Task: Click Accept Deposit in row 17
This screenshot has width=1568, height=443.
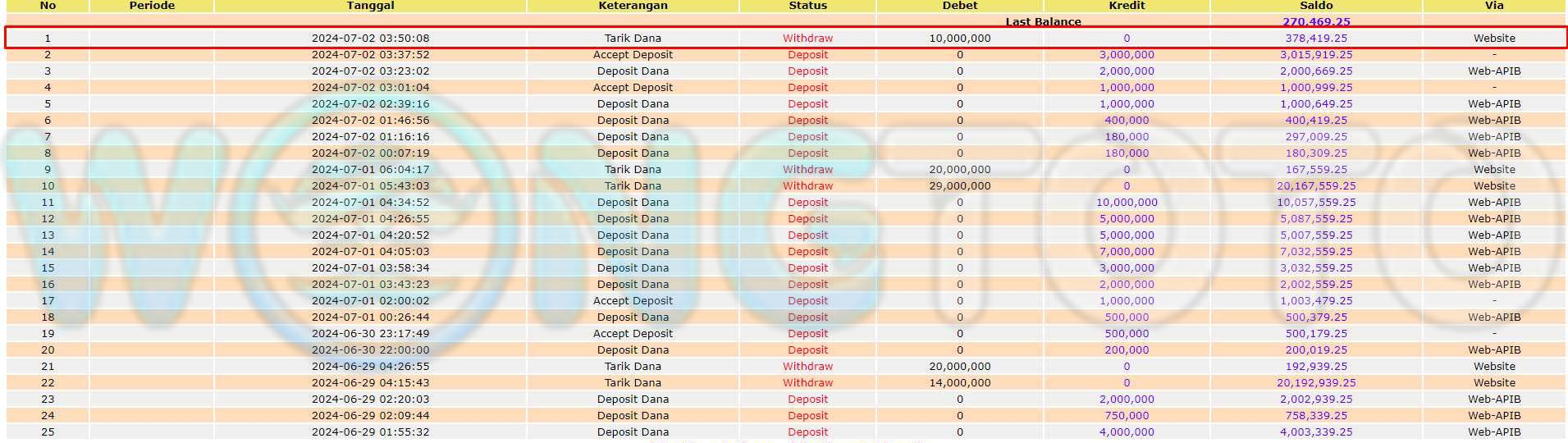Action: pos(633,301)
